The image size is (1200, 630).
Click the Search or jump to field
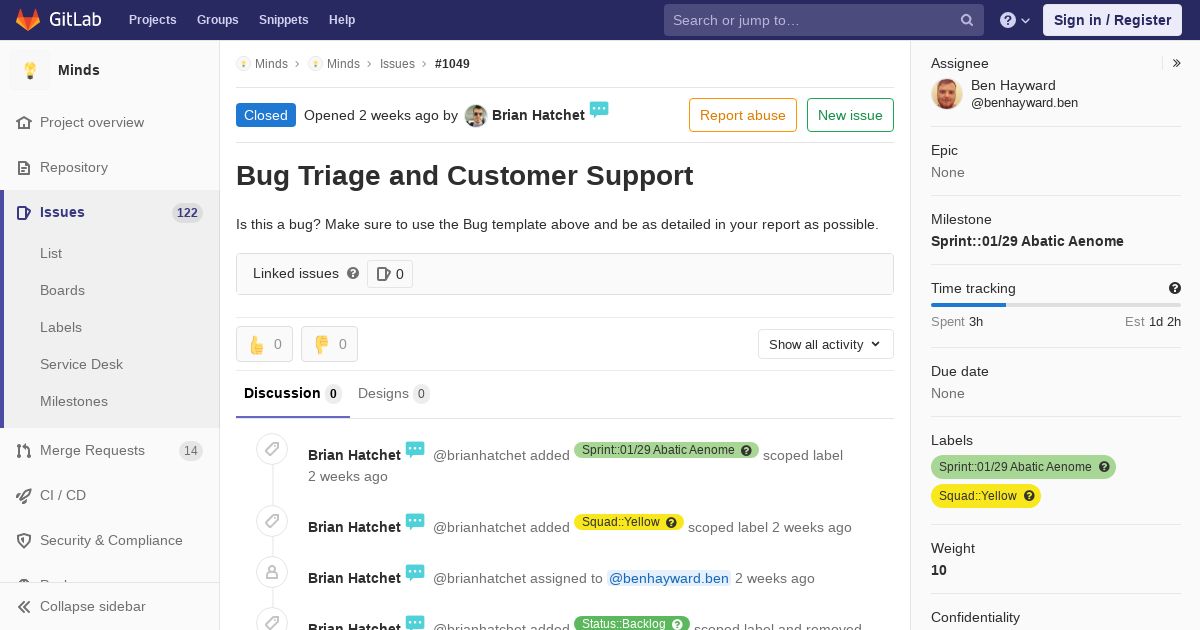pos(824,20)
